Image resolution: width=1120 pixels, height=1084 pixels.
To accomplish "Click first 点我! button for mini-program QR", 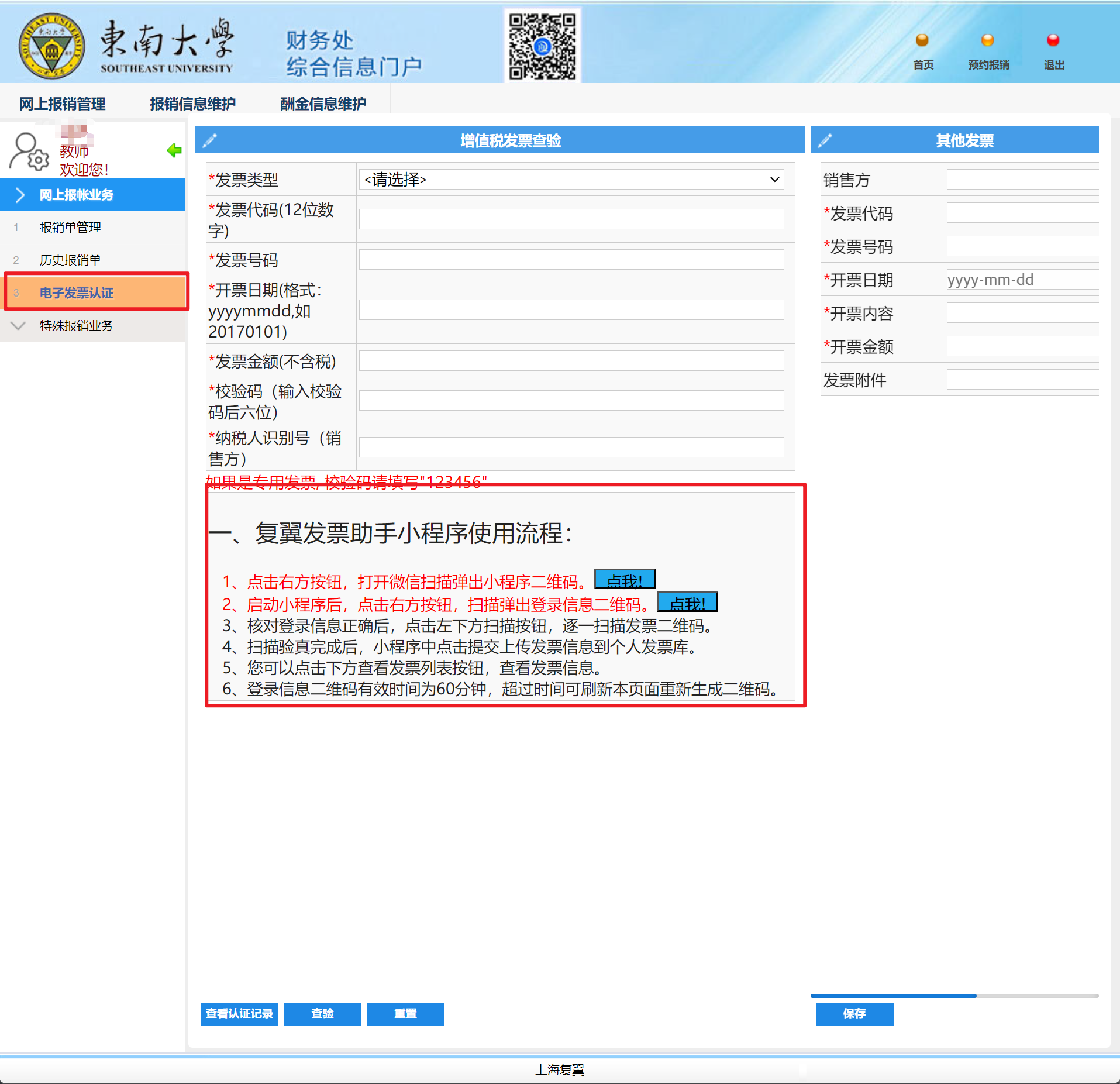I will pos(625,580).
